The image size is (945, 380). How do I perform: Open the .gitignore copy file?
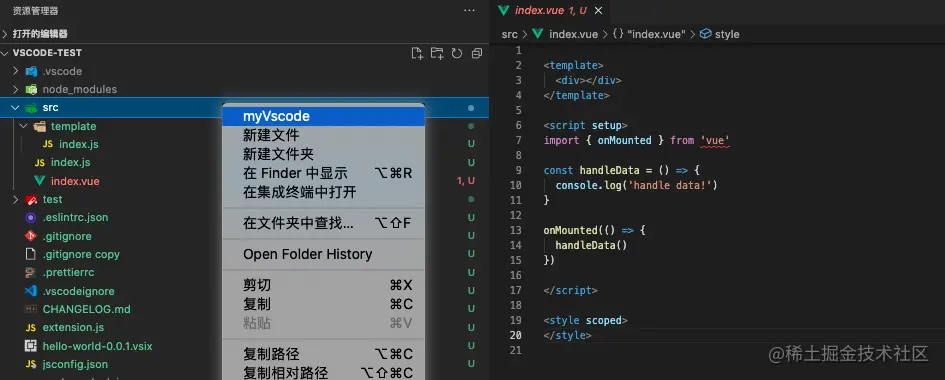point(81,254)
